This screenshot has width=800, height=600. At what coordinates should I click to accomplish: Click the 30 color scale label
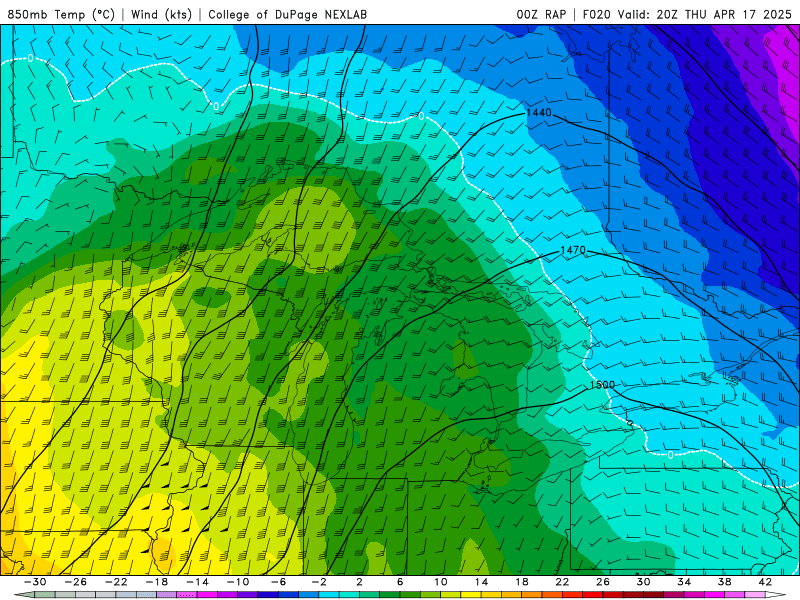pyautogui.click(x=643, y=582)
